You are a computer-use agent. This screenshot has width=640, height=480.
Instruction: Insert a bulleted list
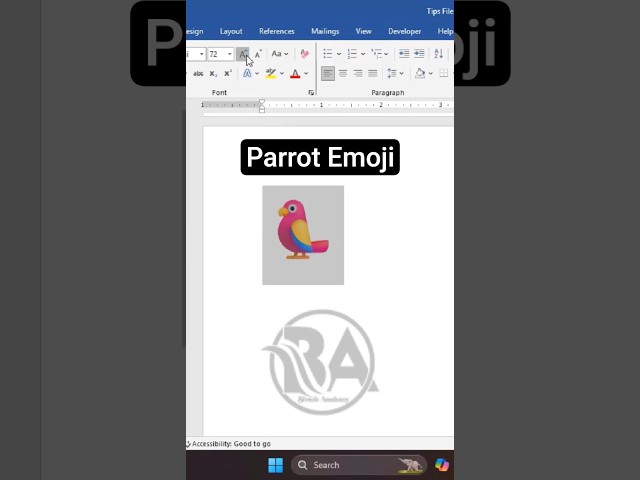tap(328, 54)
